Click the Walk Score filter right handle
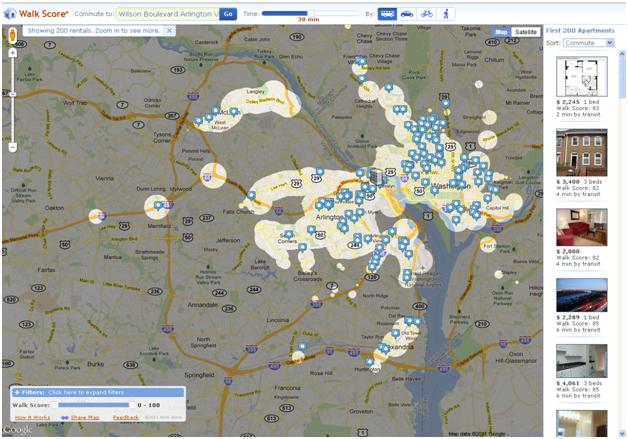The height and width of the screenshot is (439, 628). coord(132,405)
